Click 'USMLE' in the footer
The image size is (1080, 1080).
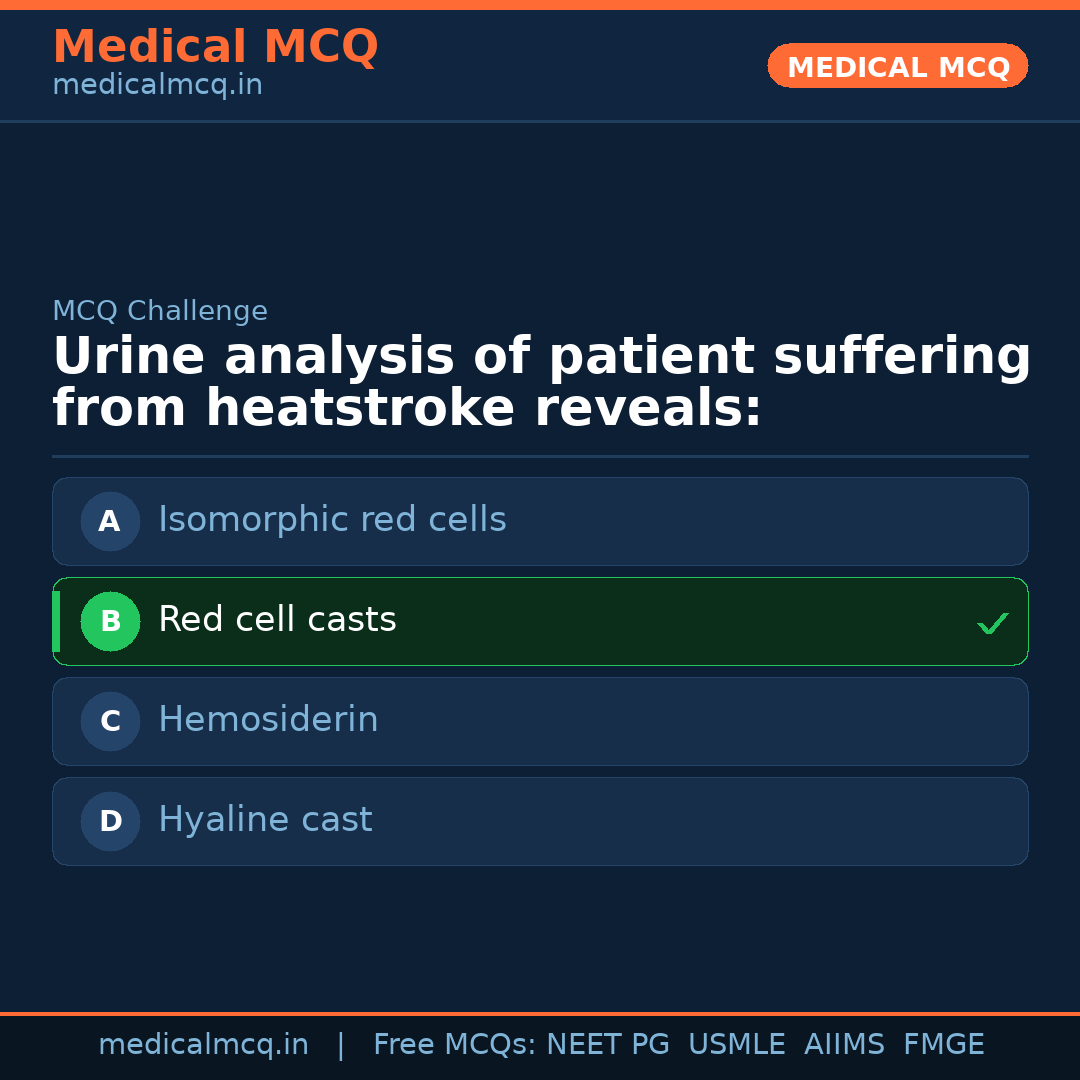736,1045
